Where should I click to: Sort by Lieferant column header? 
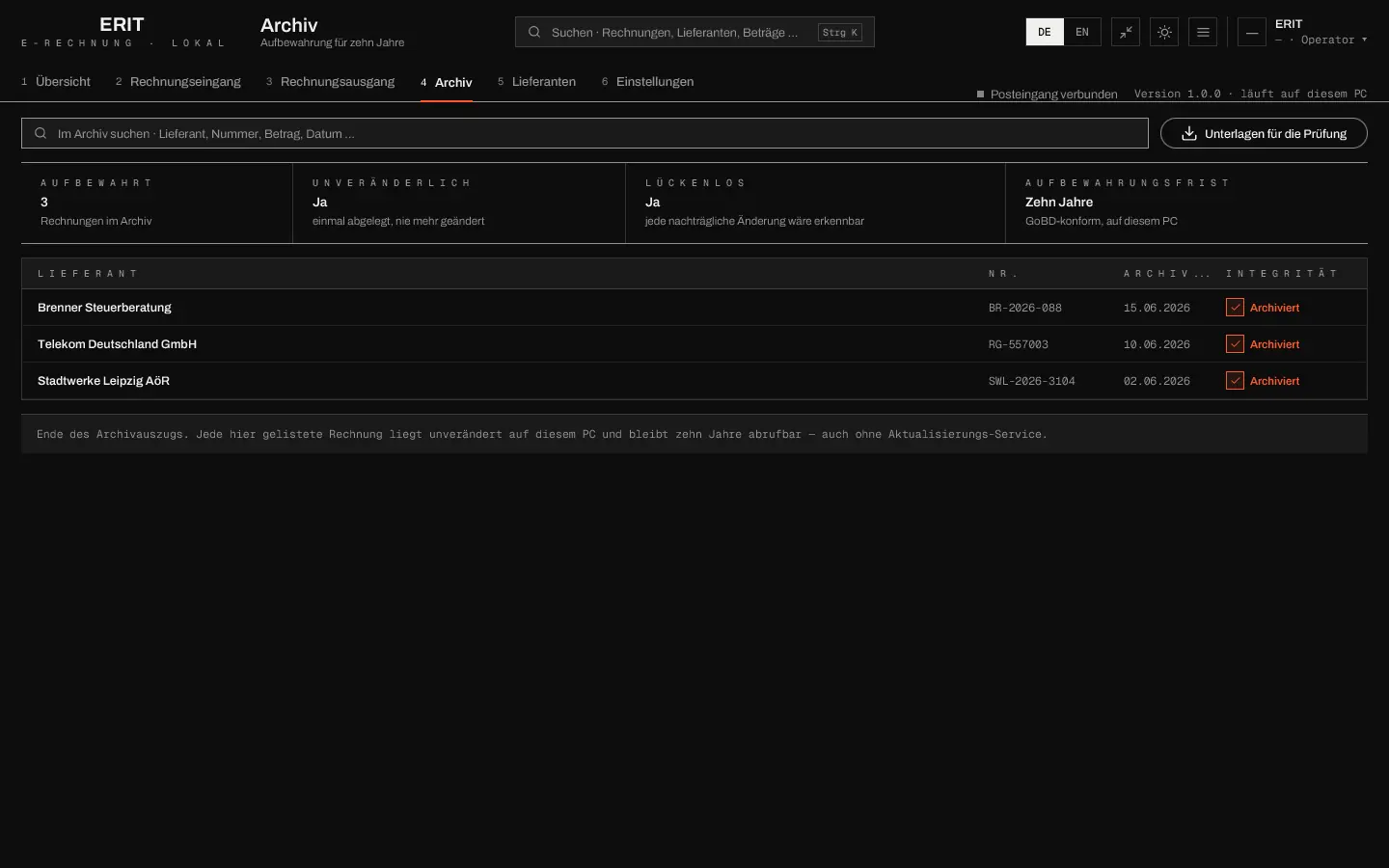tap(88, 274)
